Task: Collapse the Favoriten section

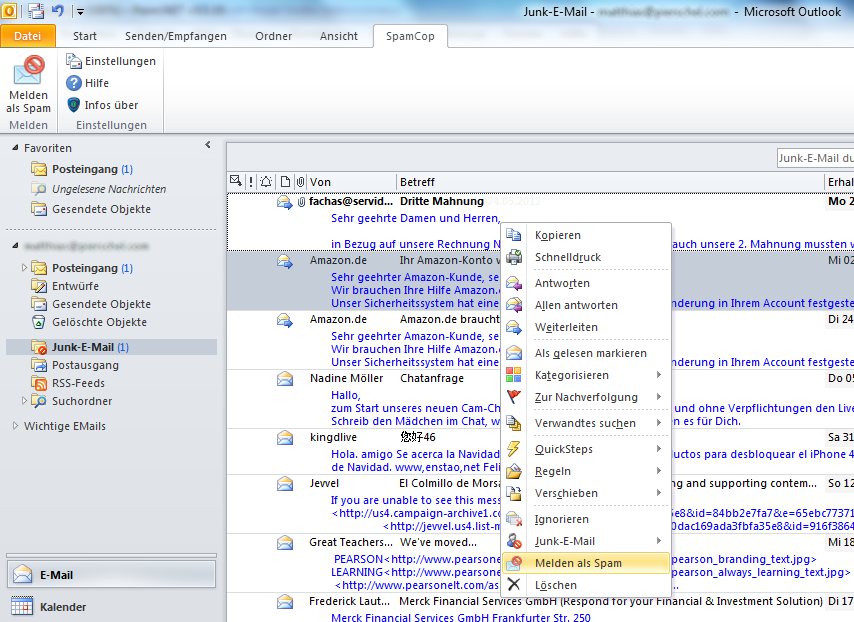Action: pyautogui.click(x=15, y=148)
